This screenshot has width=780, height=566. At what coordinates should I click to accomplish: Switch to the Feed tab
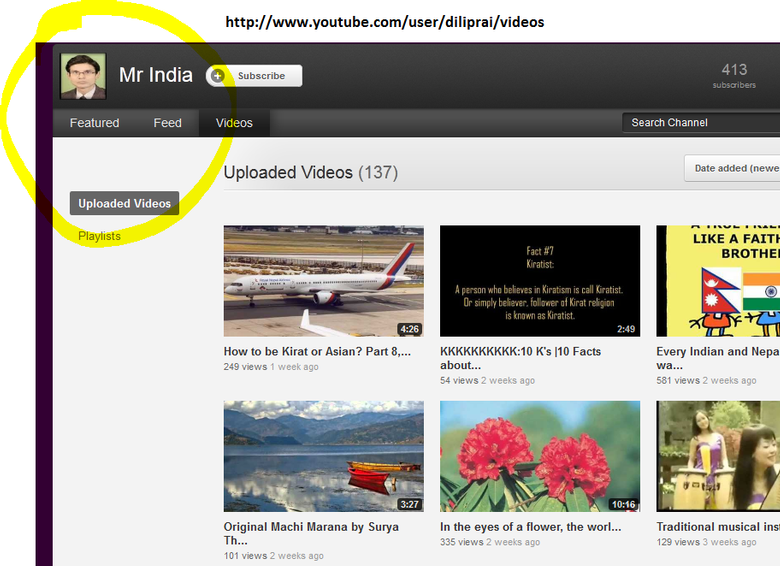(x=167, y=123)
